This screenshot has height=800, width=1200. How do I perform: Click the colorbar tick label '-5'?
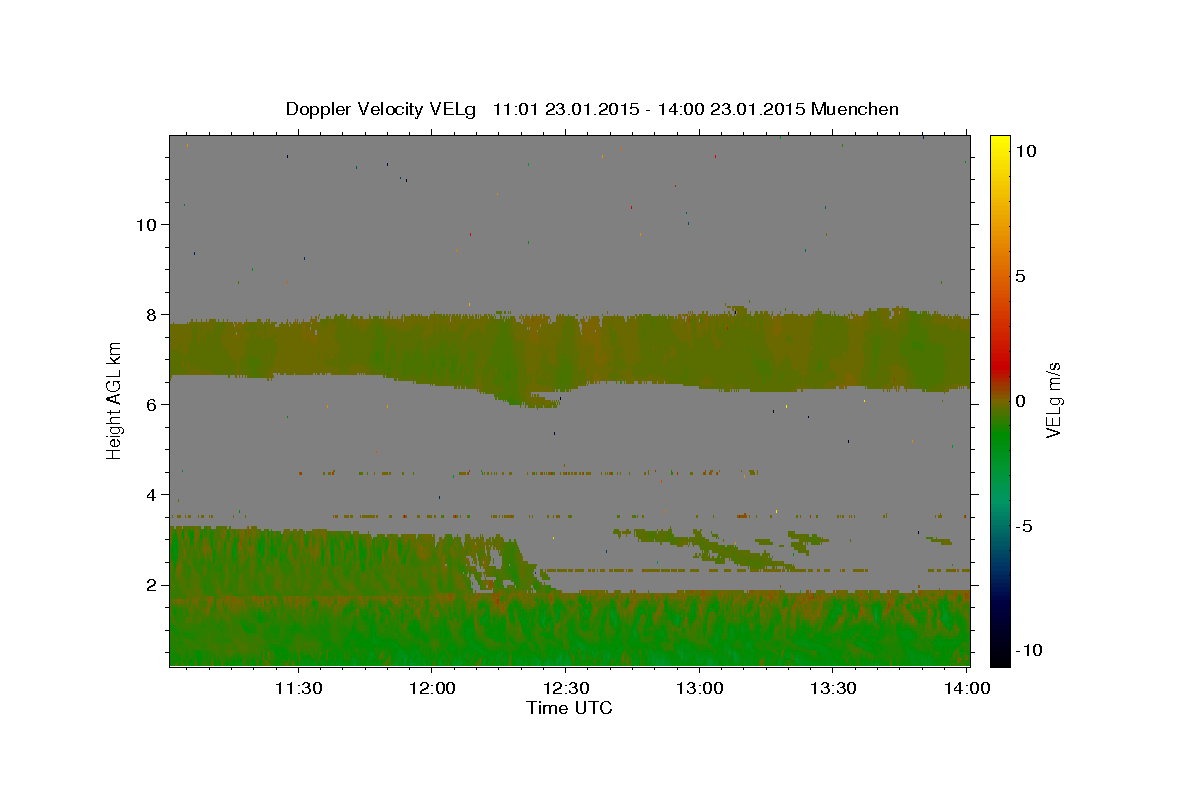pos(1025,526)
